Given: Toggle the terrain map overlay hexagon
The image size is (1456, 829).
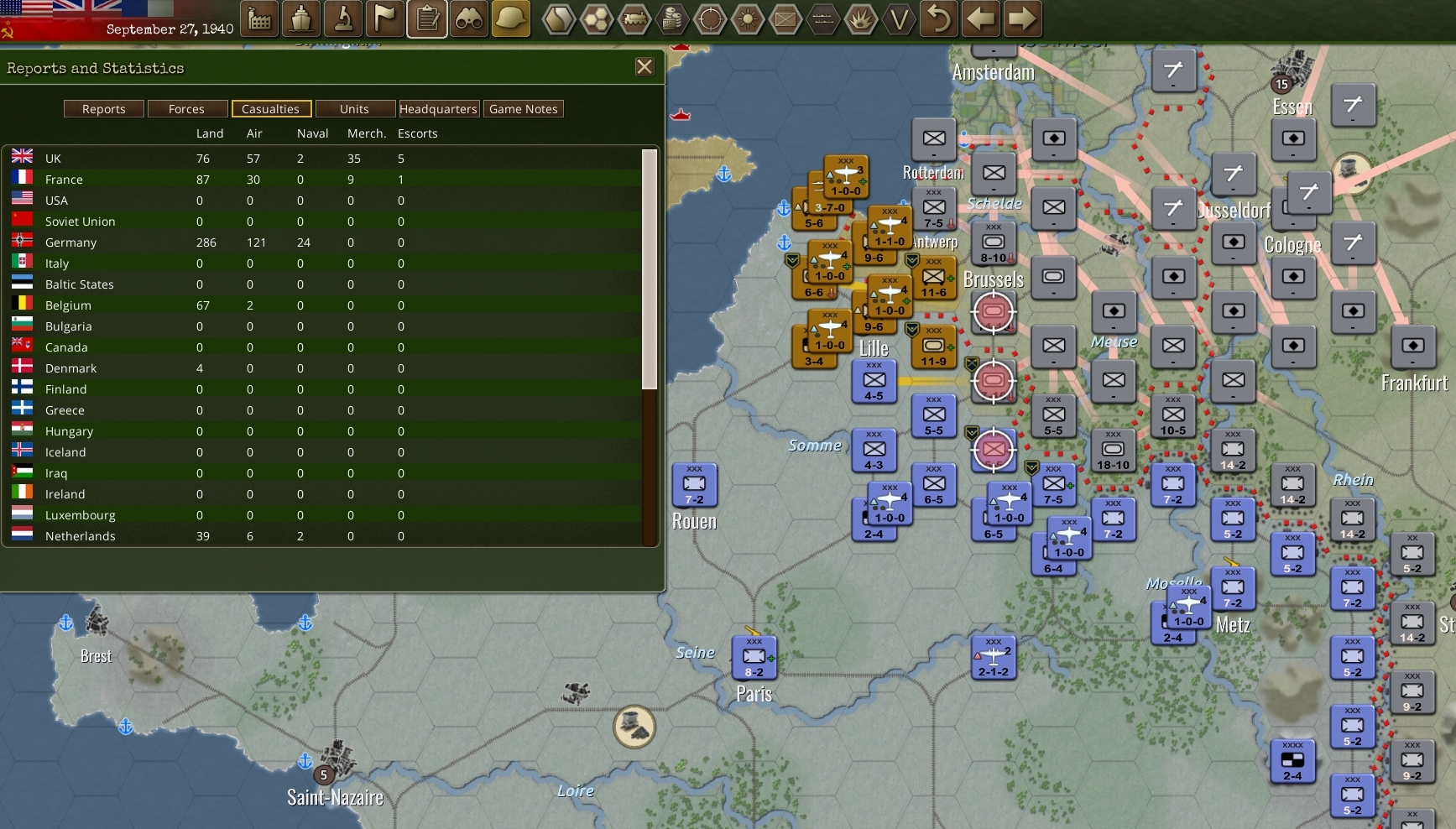Looking at the screenshot, I should point(559,18).
